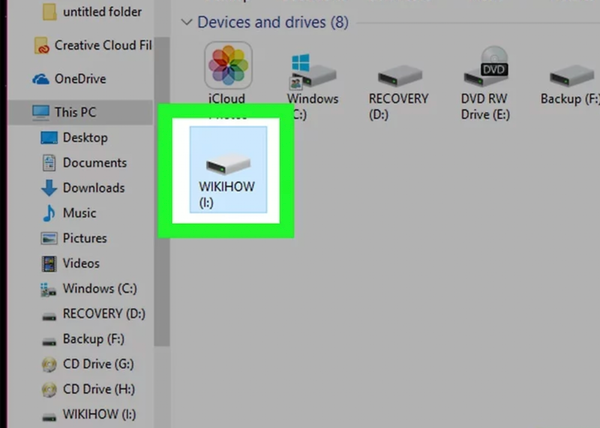Screen dimensions: 600x428
Task: Click the OneDrive cloud icon in sidebar
Action: [41, 79]
